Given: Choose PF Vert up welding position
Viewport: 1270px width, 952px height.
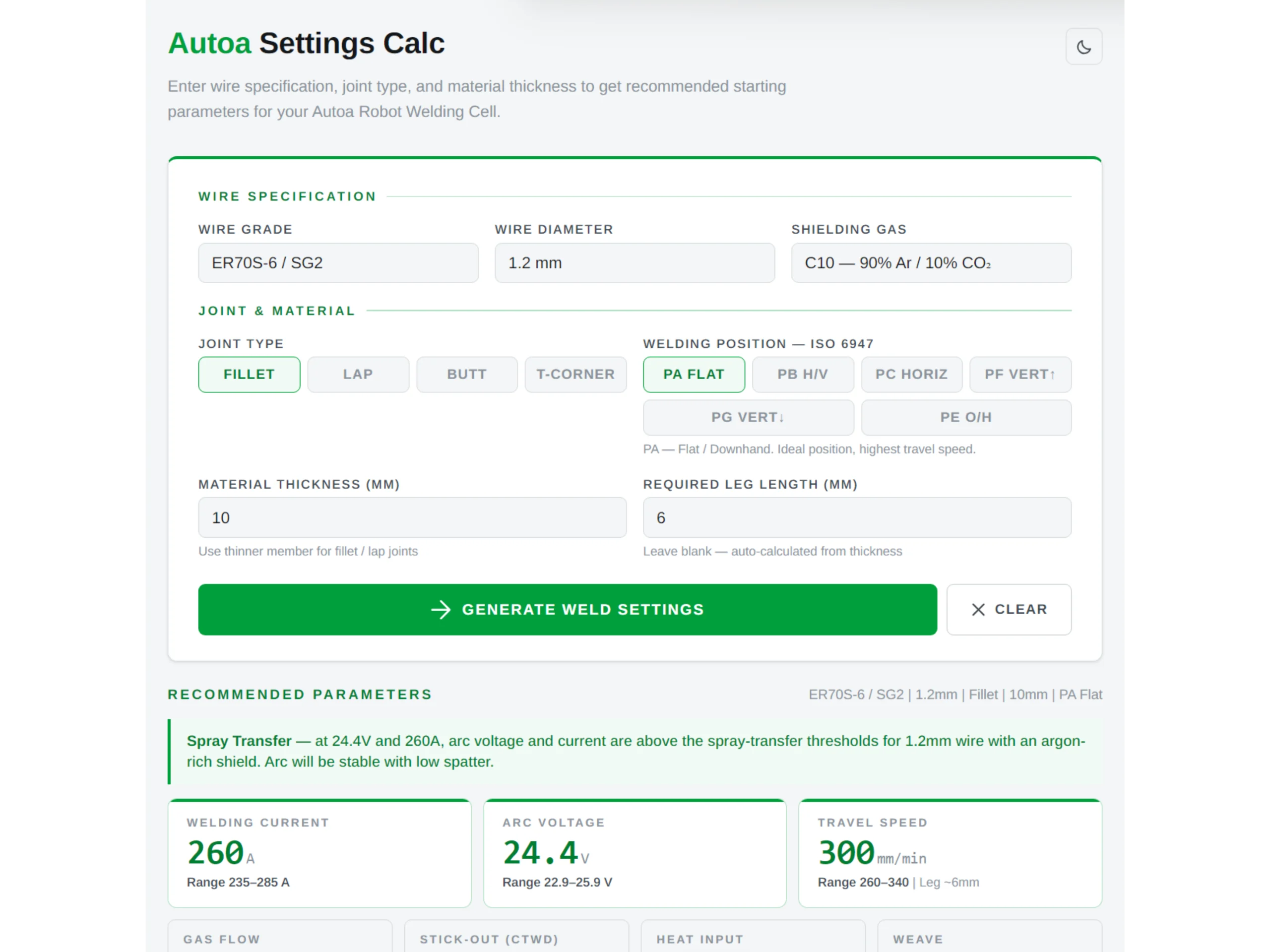Looking at the screenshot, I should 1020,375.
